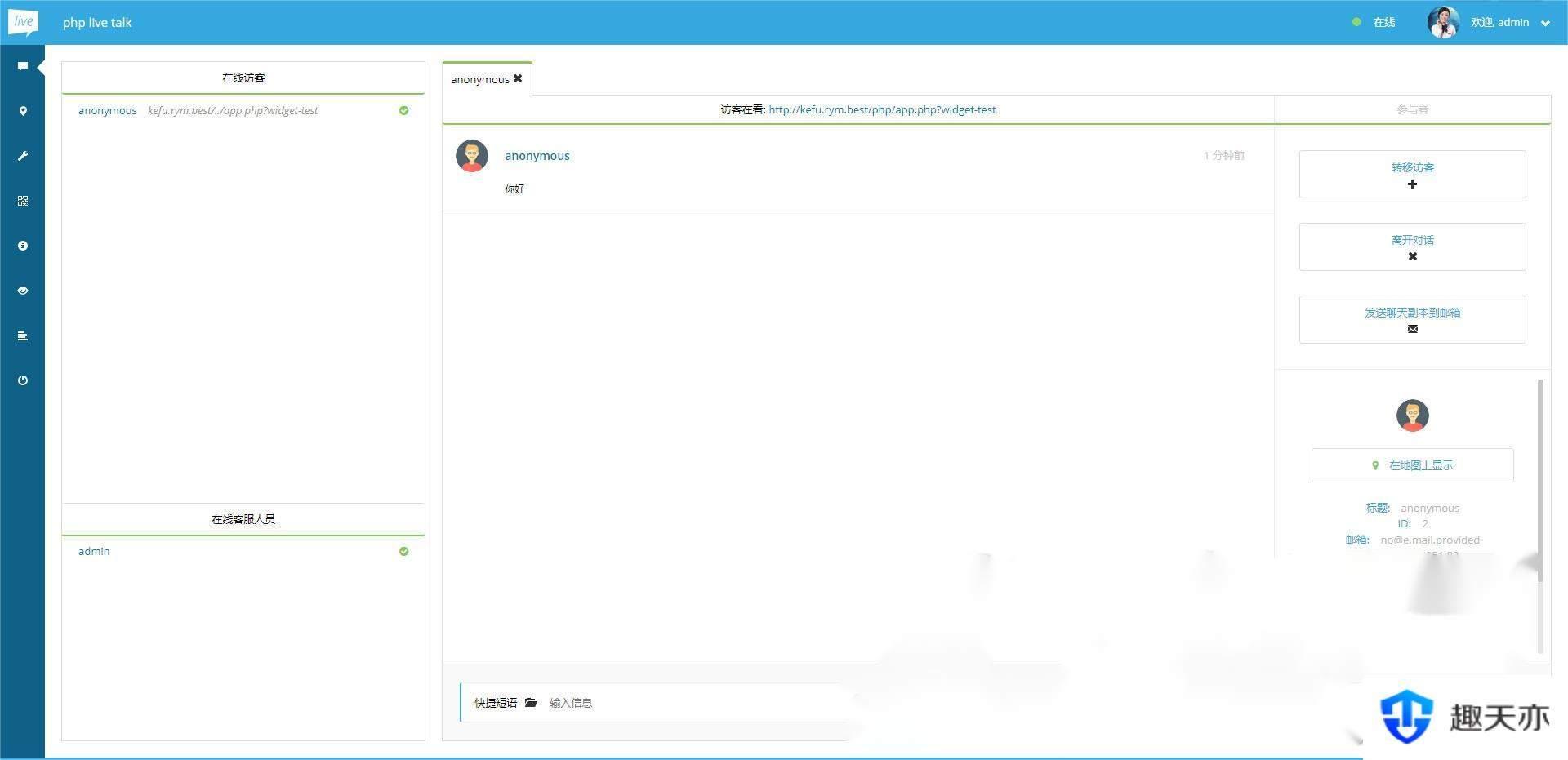Click the 你好 chat message text
Screen dimensions: 1568x760
[514, 189]
